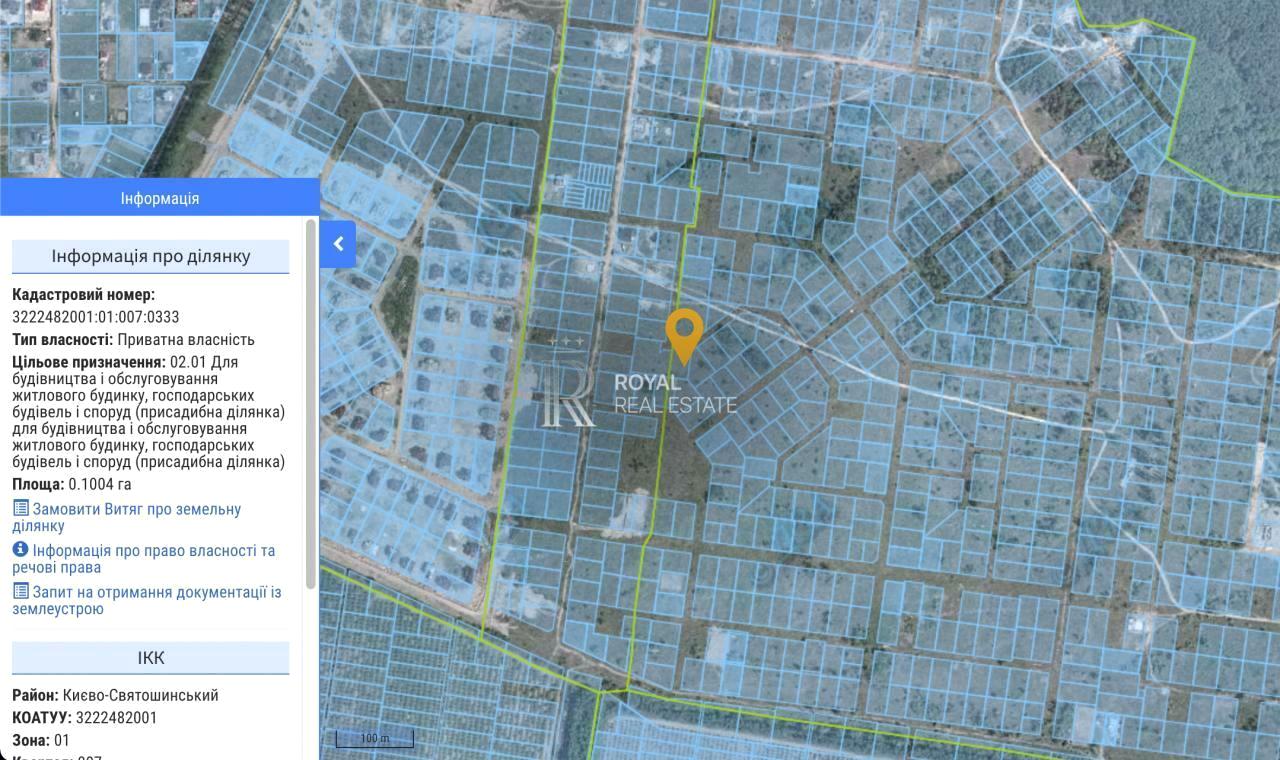This screenshot has height=760, width=1280.
Task: Select the blue Інформація tab header
Action: click(x=160, y=198)
